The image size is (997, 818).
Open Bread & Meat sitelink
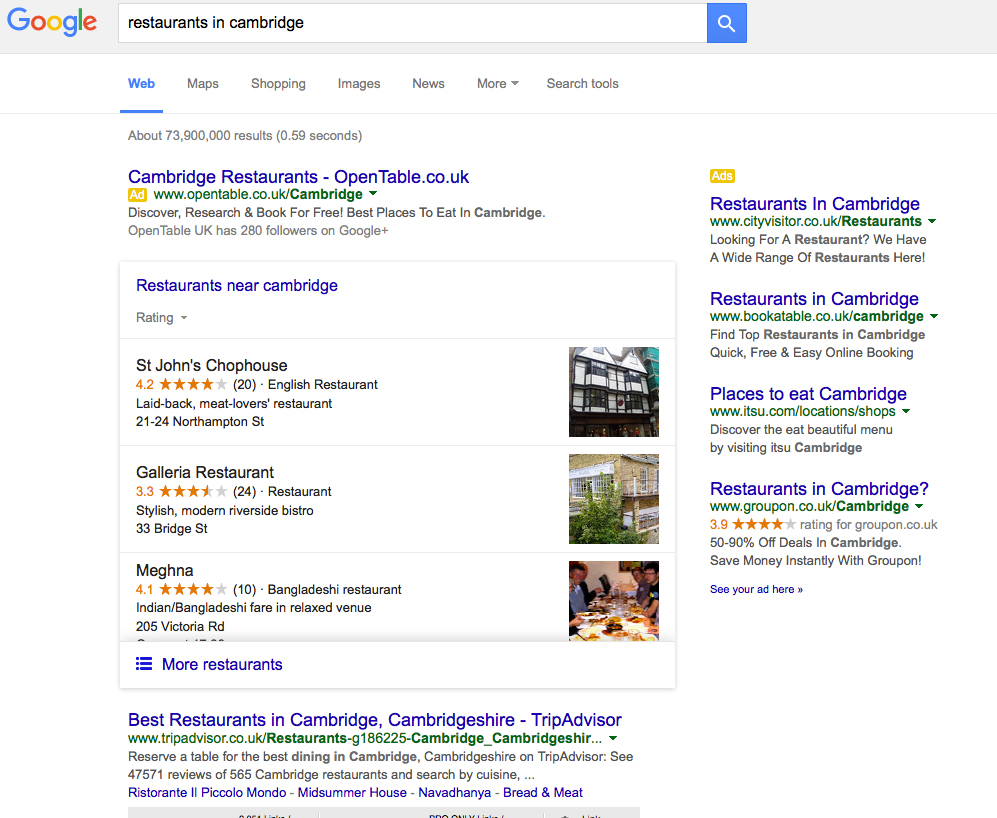point(543,793)
